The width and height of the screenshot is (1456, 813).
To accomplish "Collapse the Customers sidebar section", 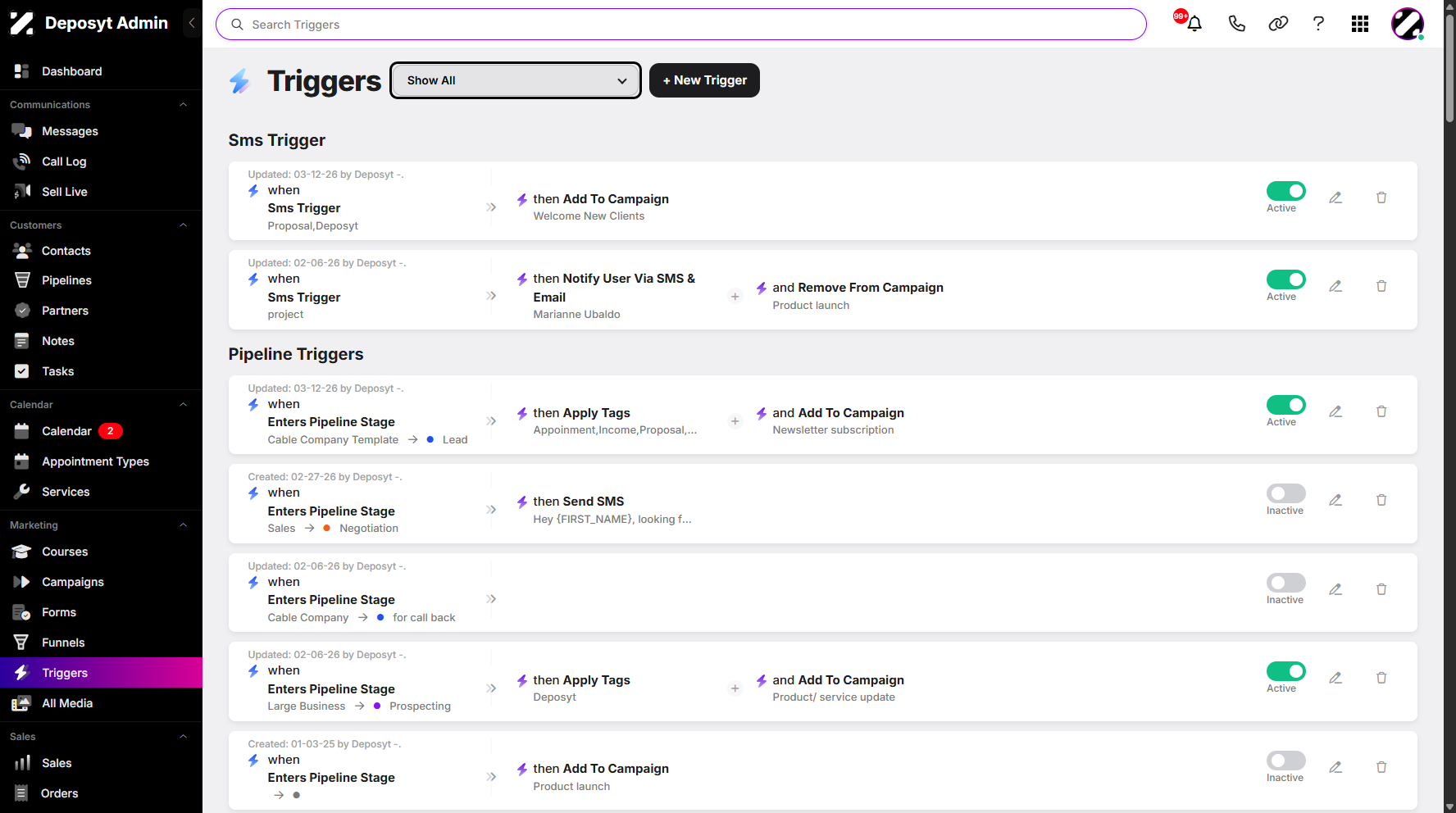I will 184,225.
